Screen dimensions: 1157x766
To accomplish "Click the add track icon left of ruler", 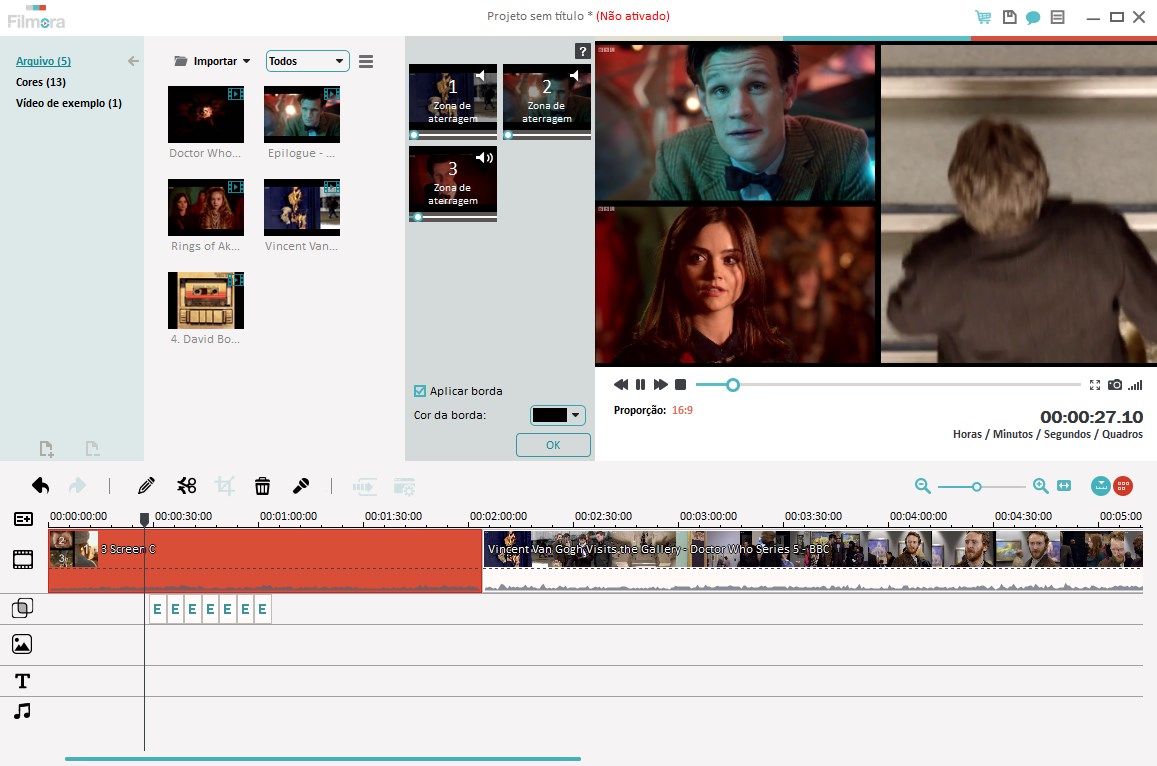I will click(x=23, y=519).
